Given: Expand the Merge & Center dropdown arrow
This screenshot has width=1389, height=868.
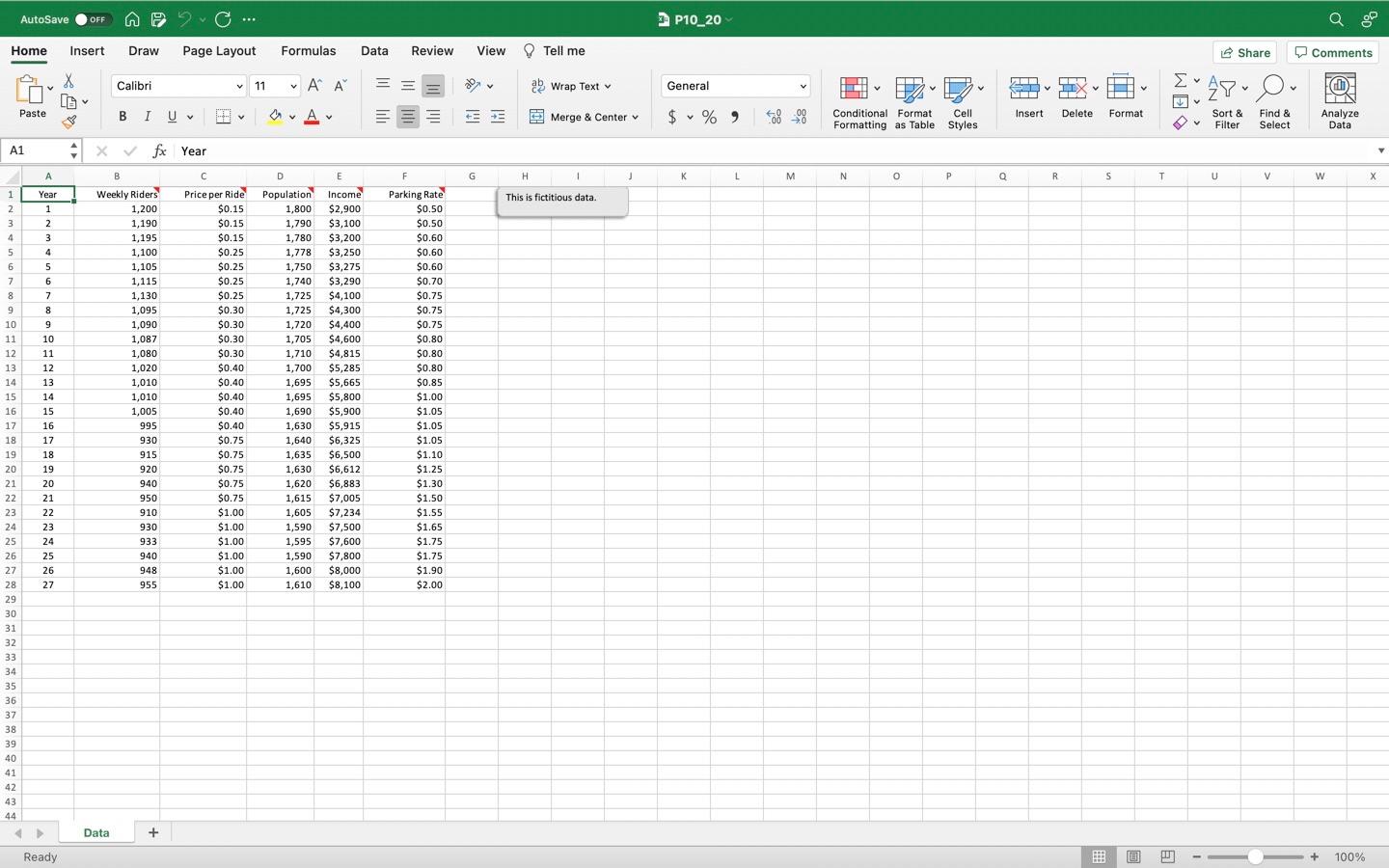Looking at the screenshot, I should 635,117.
